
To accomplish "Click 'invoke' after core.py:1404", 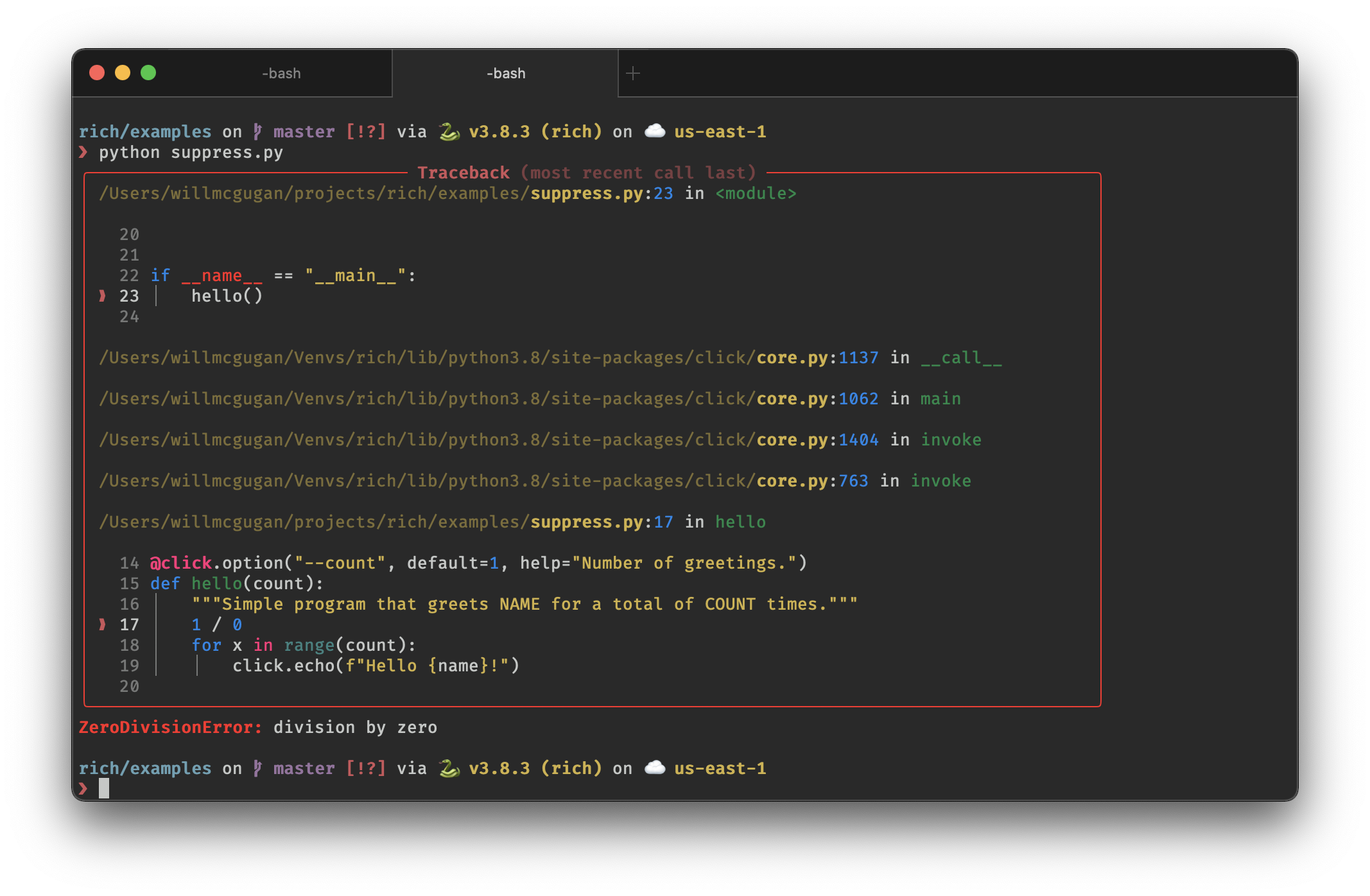I will coord(951,440).
